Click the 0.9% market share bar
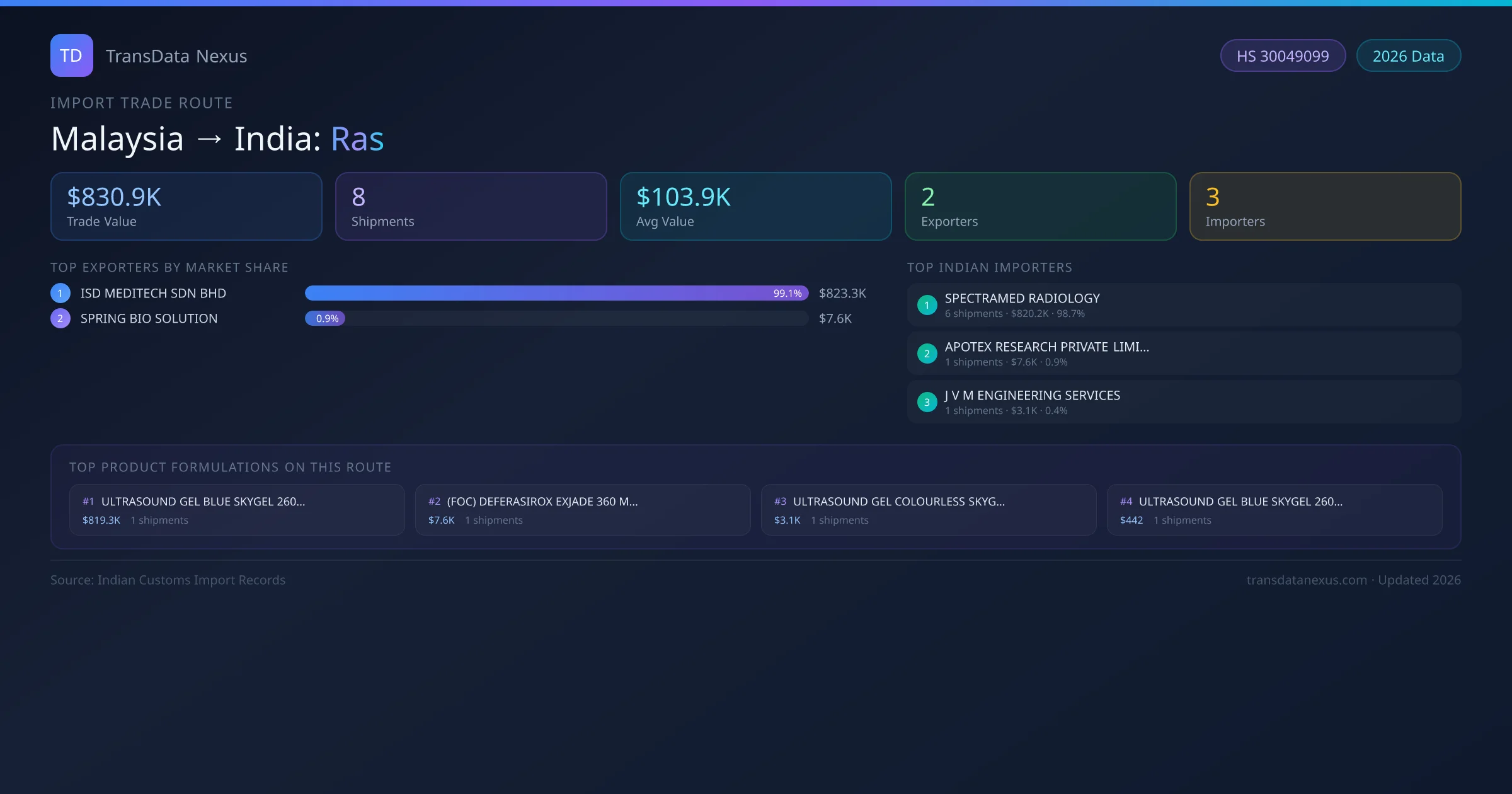This screenshot has width=1512, height=794. point(325,318)
